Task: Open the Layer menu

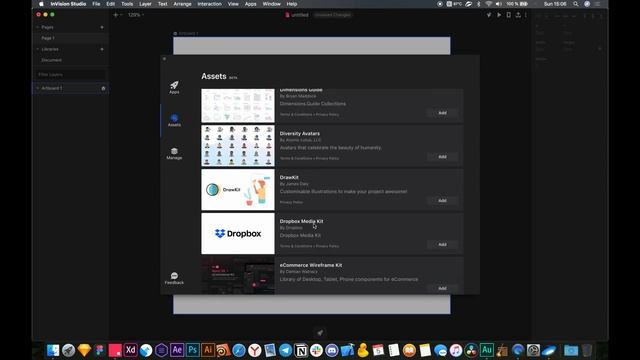Action: coord(145,4)
